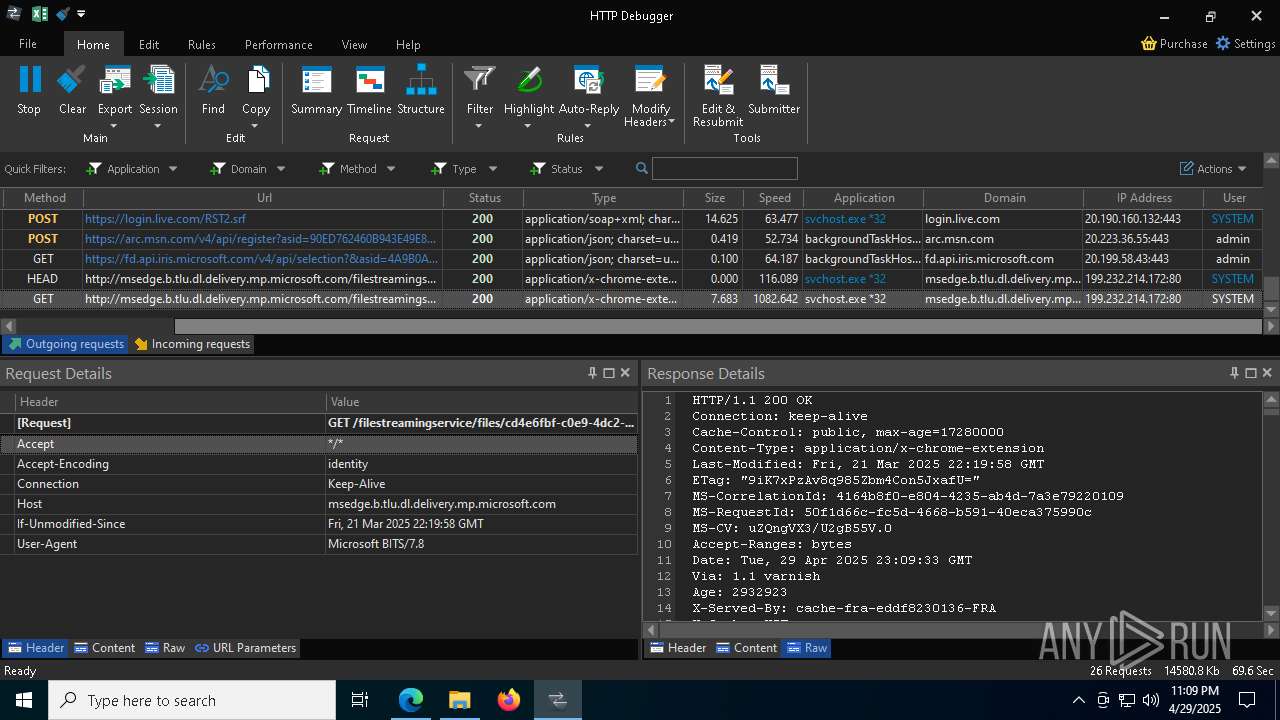Show response Content tab

point(746,648)
